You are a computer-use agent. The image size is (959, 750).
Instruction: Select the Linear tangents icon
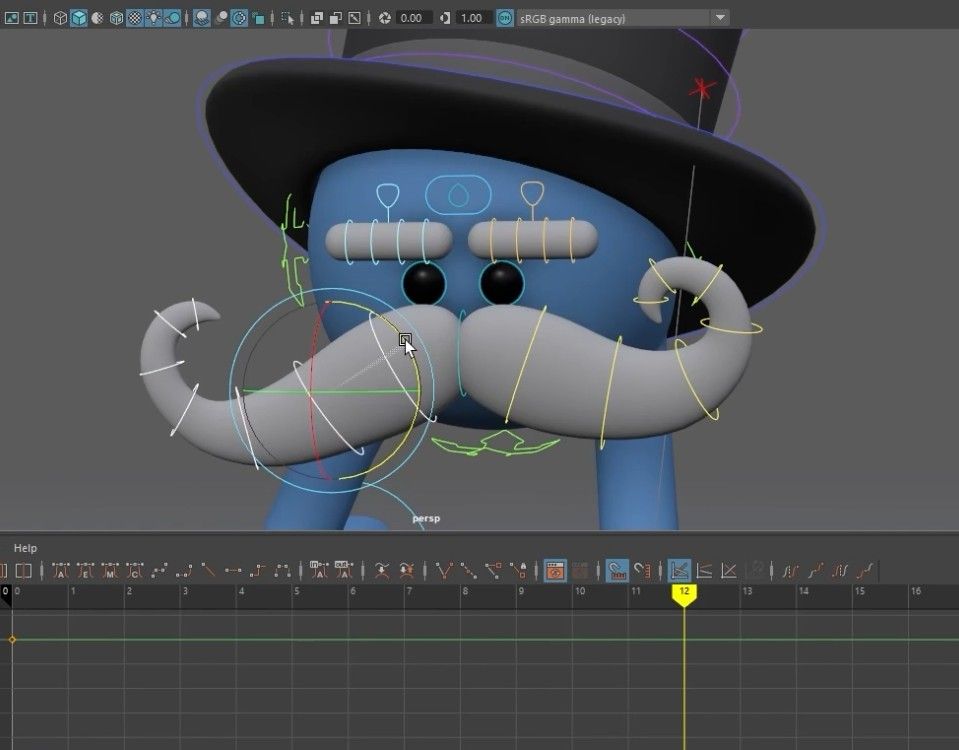pyautogui.click(x=208, y=571)
